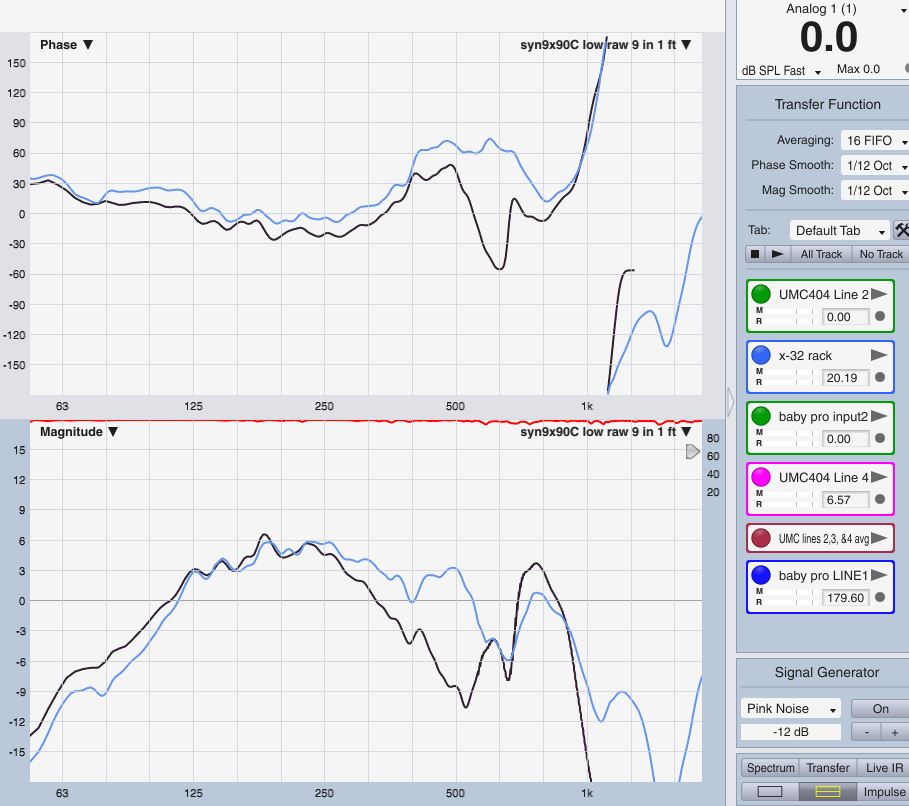Click the large 0.0 SPL meter readout
Image resolution: width=909 pixels, height=806 pixels.
(x=828, y=37)
